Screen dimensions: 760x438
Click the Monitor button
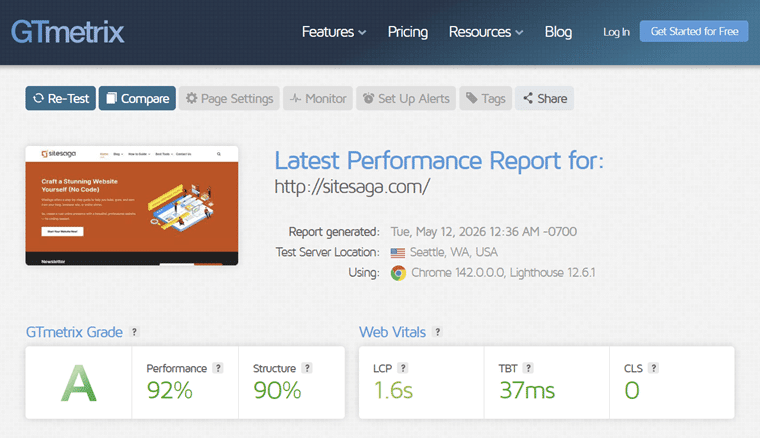click(318, 98)
